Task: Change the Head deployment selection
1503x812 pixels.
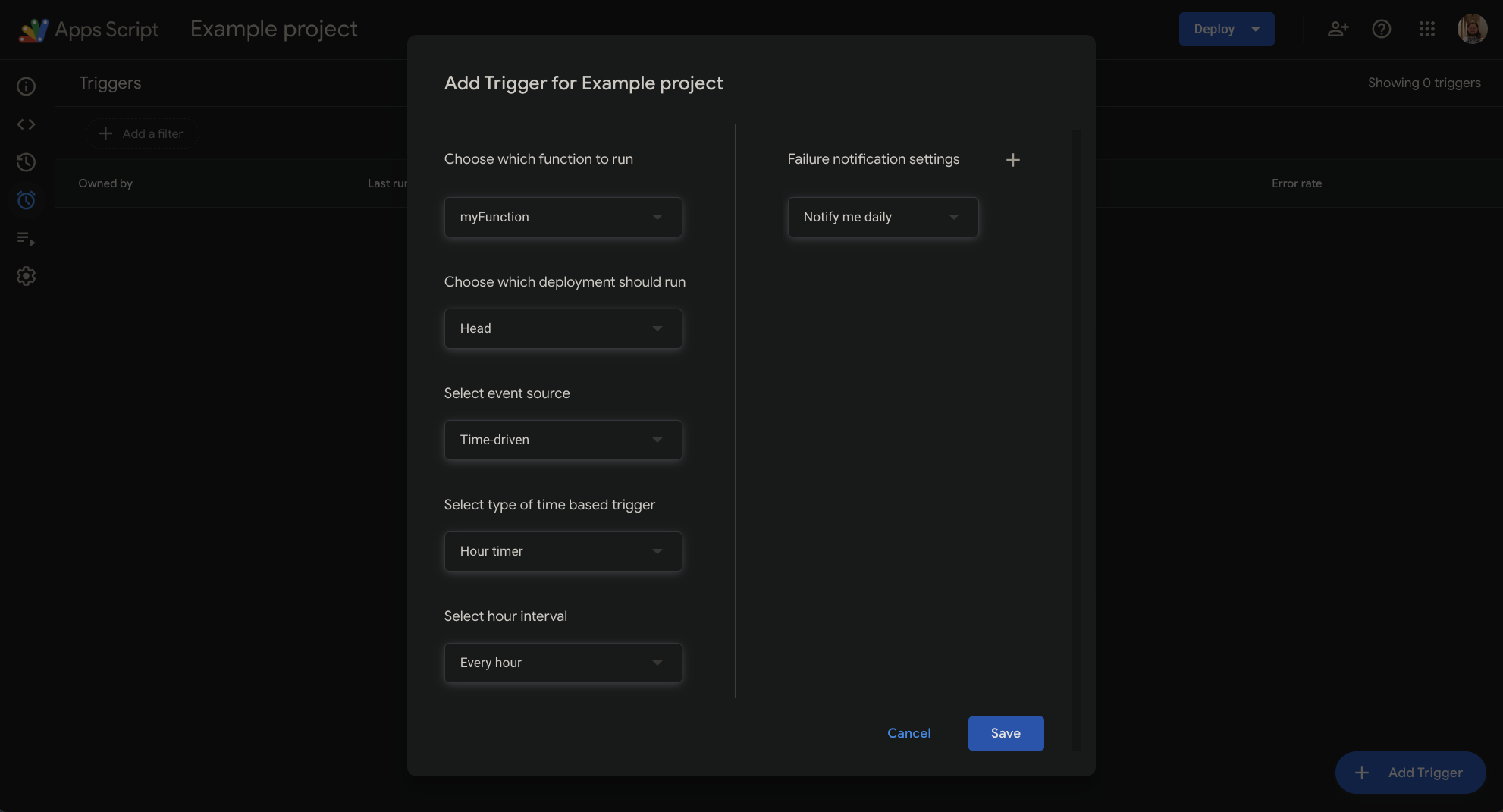Action: (x=563, y=328)
